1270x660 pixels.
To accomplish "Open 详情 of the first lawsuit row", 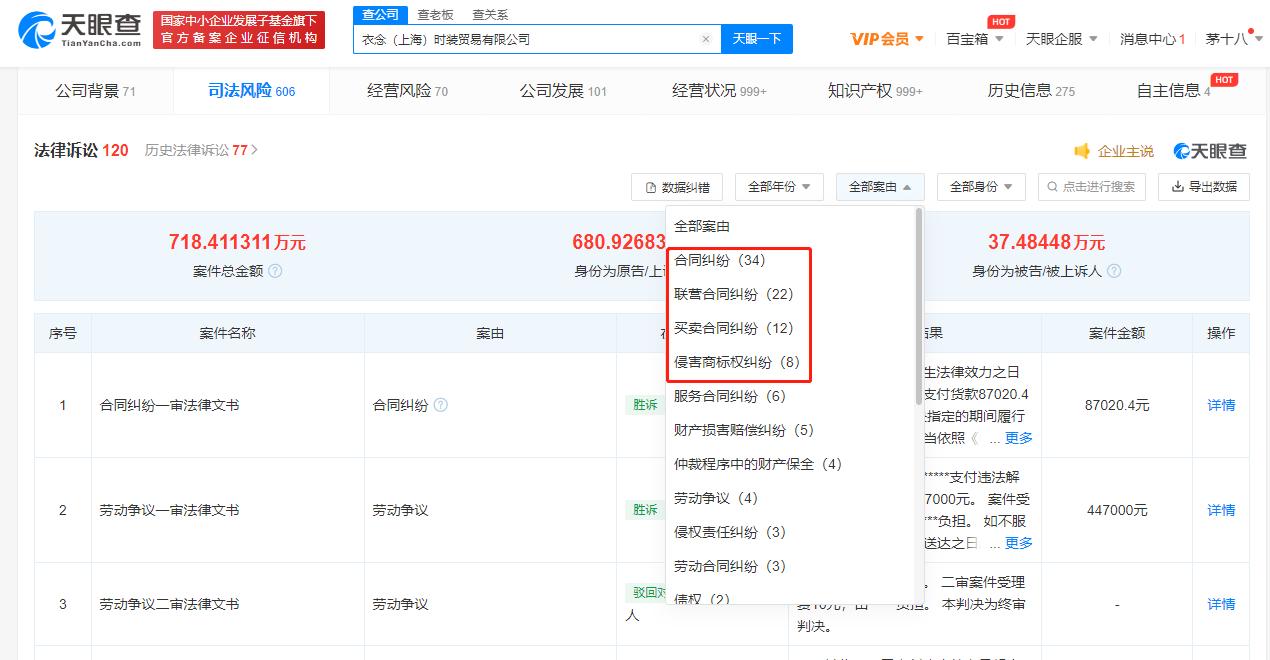I will pyautogui.click(x=1221, y=405).
